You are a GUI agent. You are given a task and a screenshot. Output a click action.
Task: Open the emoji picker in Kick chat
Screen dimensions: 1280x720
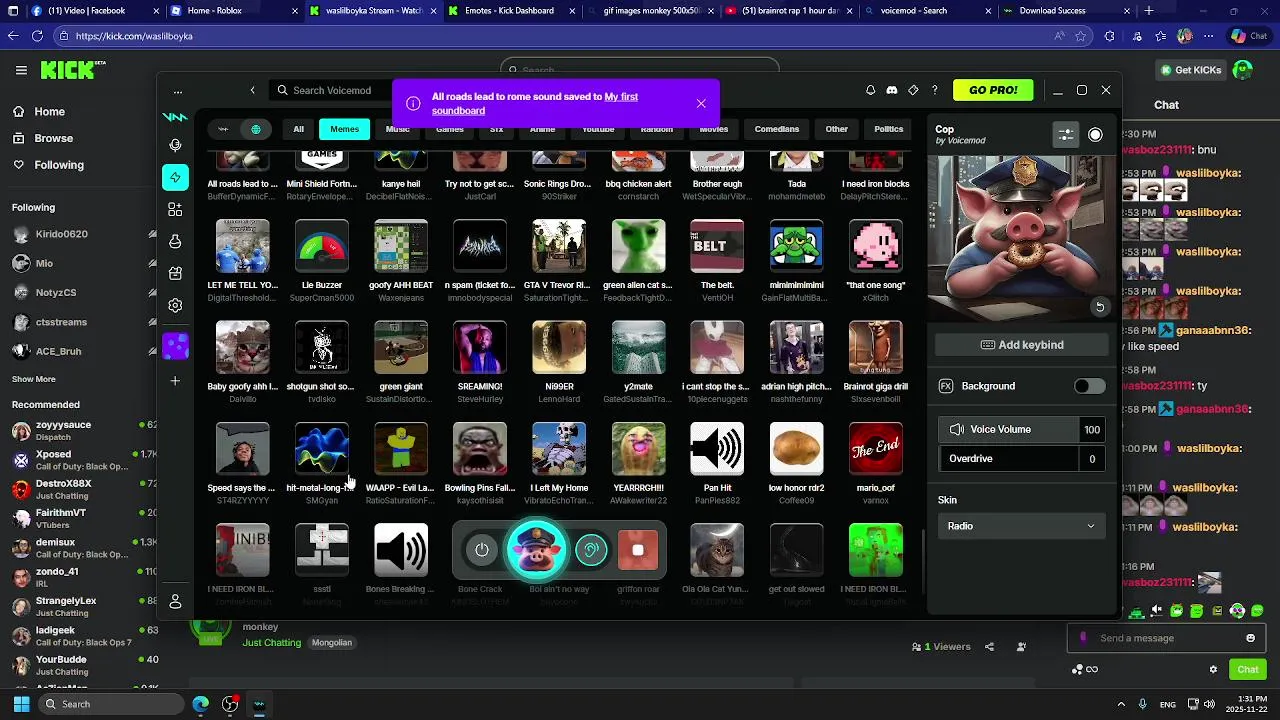tap(1250, 638)
